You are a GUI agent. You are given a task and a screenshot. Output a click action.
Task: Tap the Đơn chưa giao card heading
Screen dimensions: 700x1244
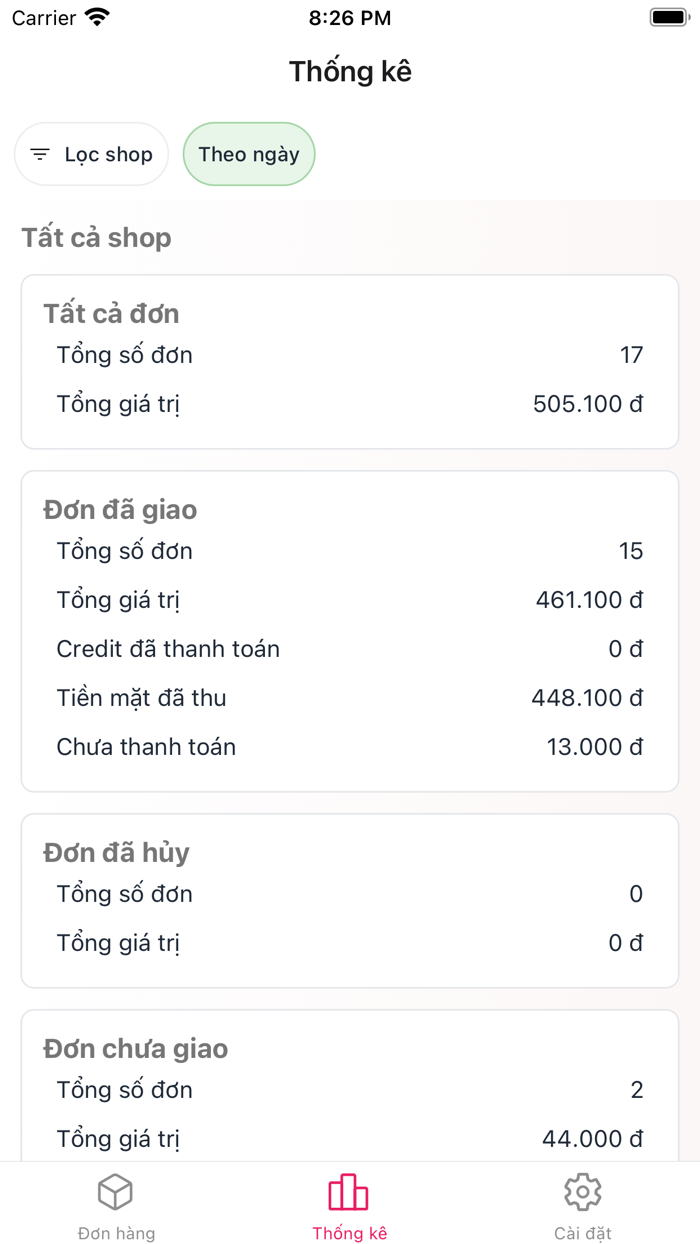click(135, 1049)
